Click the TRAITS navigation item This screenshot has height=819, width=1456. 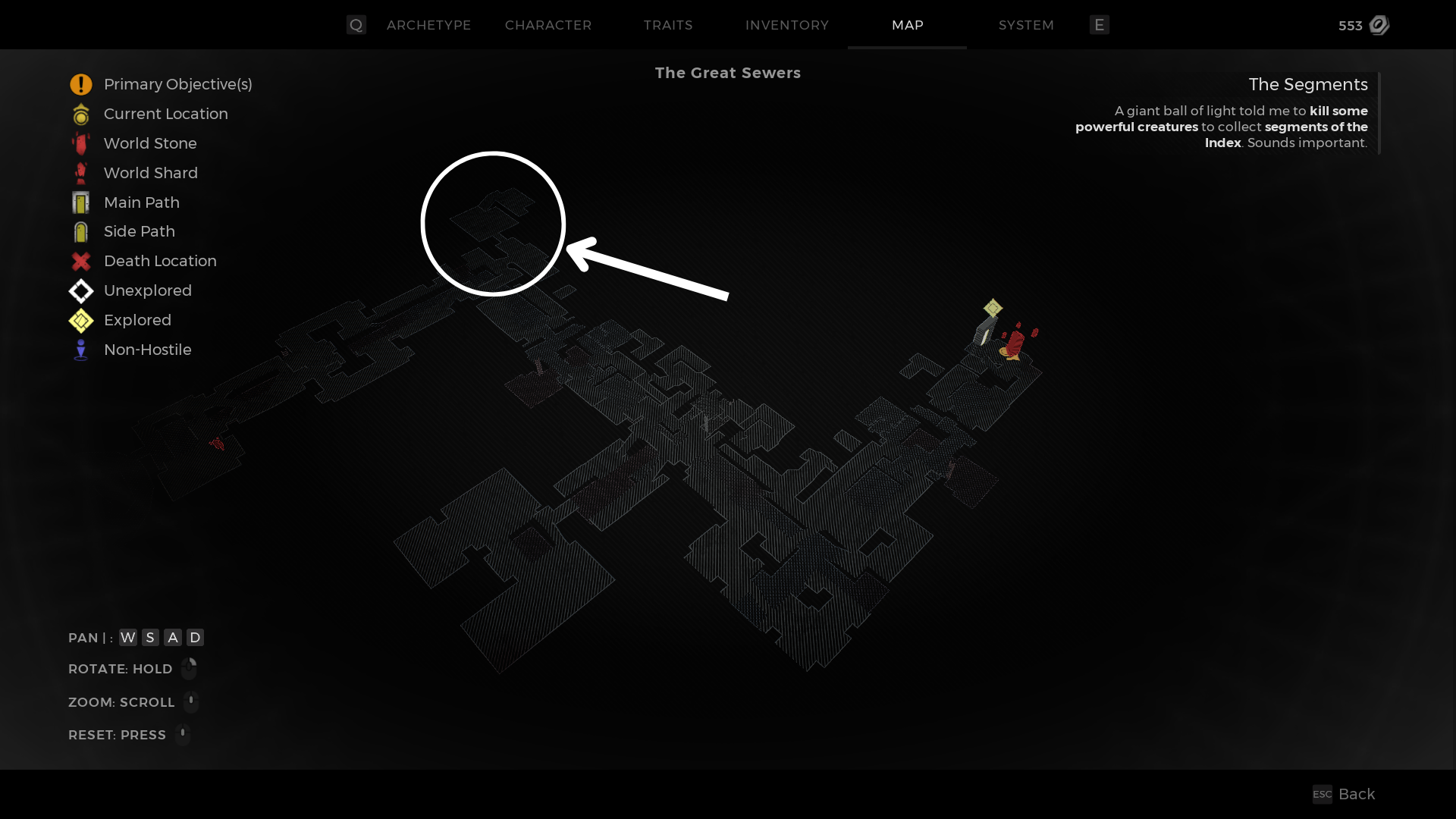(x=668, y=25)
